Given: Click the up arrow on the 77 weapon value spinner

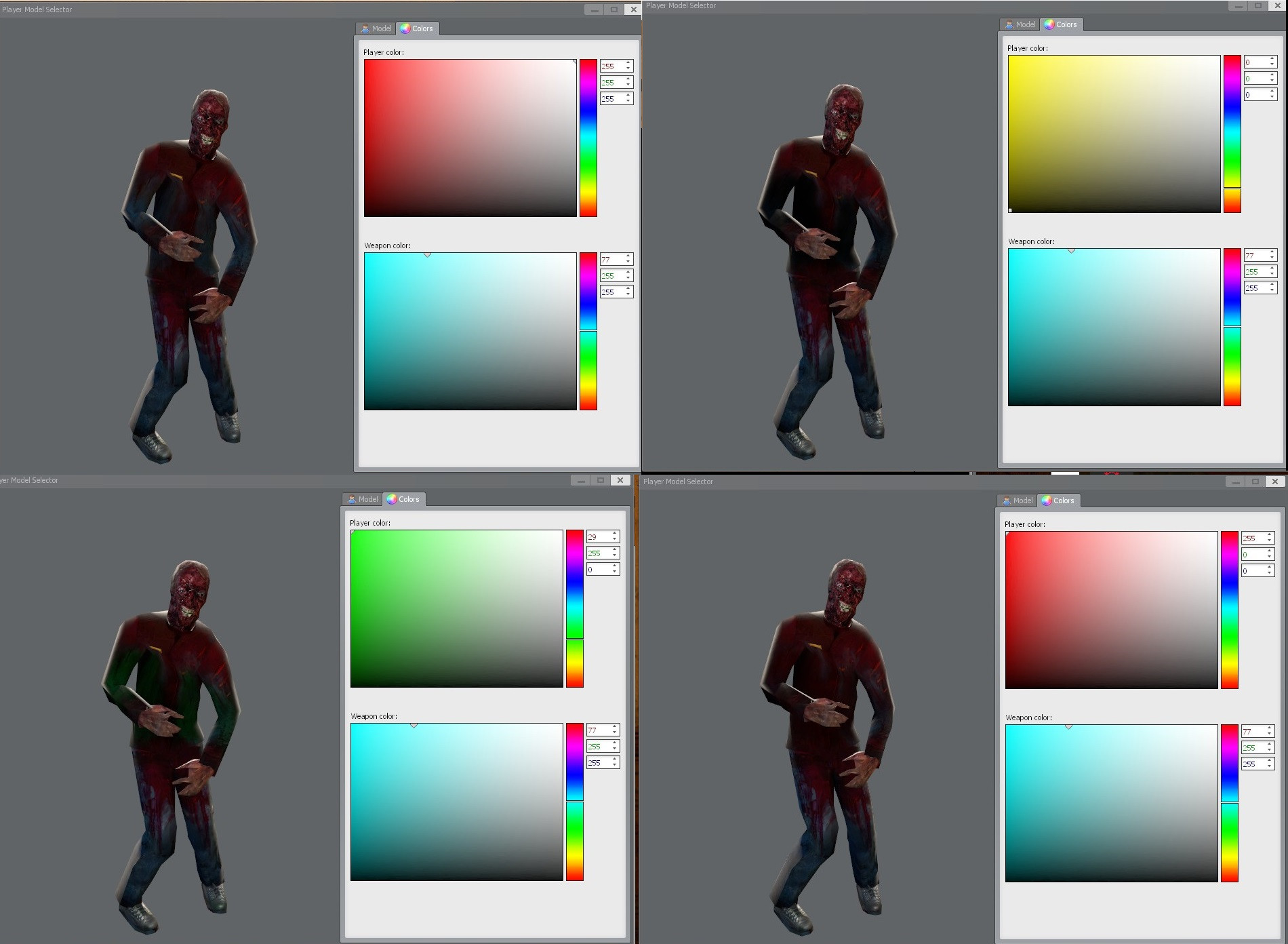Looking at the screenshot, I should pos(627,256).
